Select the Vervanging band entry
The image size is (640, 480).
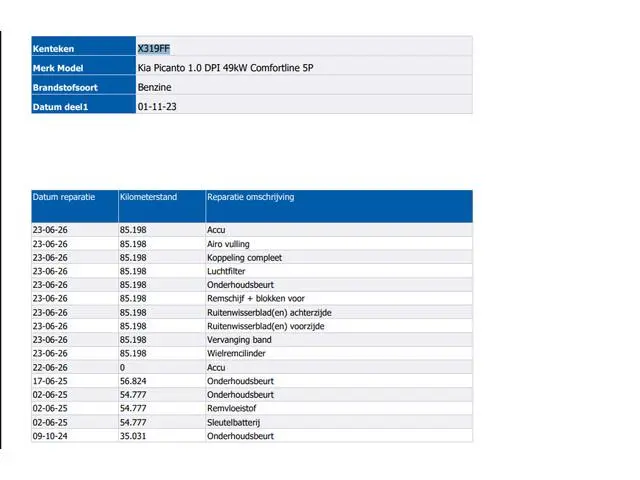[239, 340]
